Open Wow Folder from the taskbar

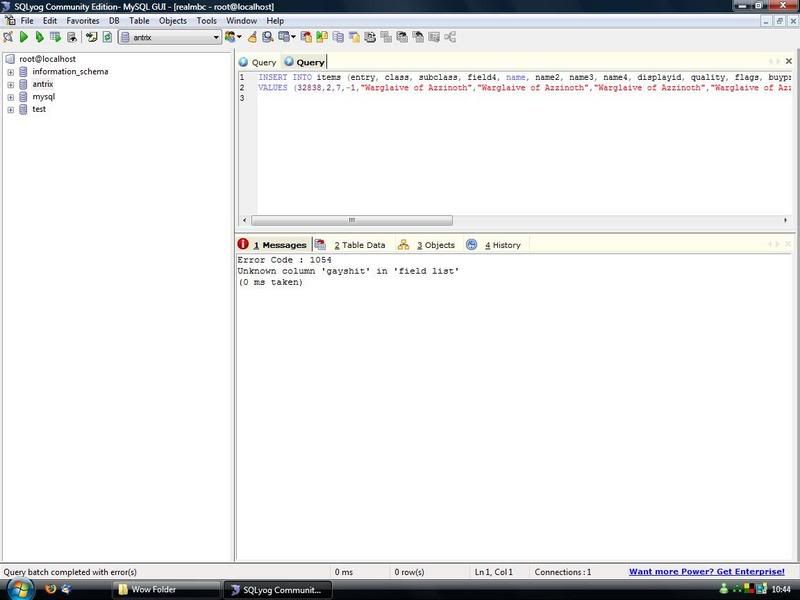coord(166,589)
